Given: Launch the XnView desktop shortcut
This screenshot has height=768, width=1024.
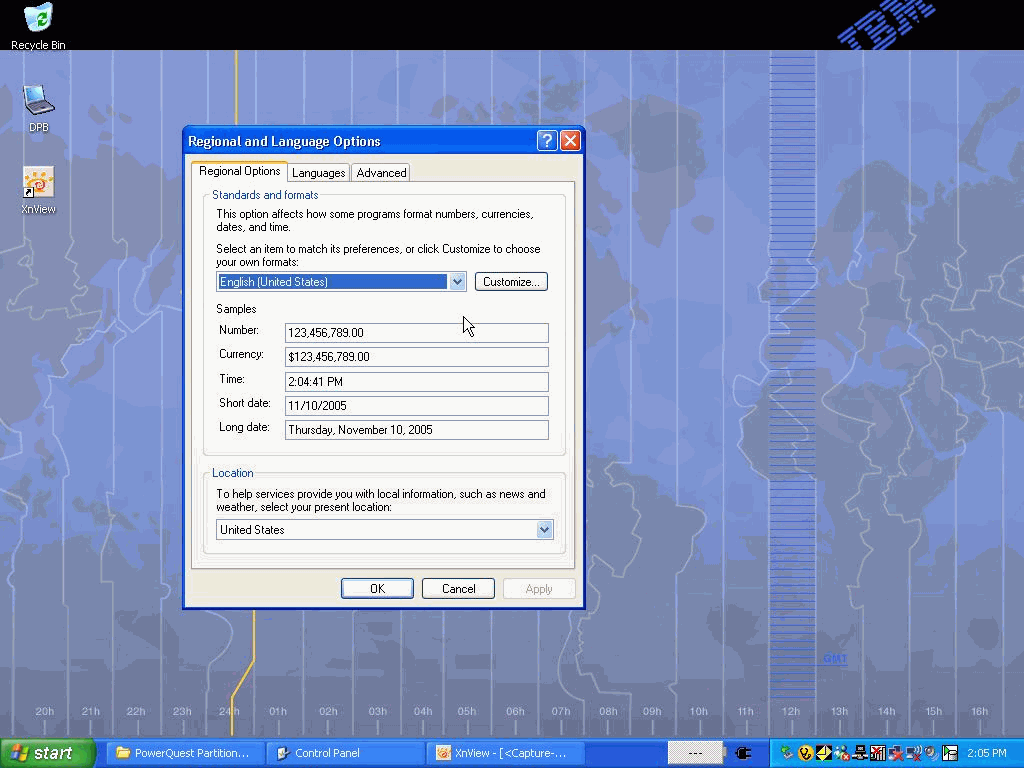Looking at the screenshot, I should tap(38, 183).
